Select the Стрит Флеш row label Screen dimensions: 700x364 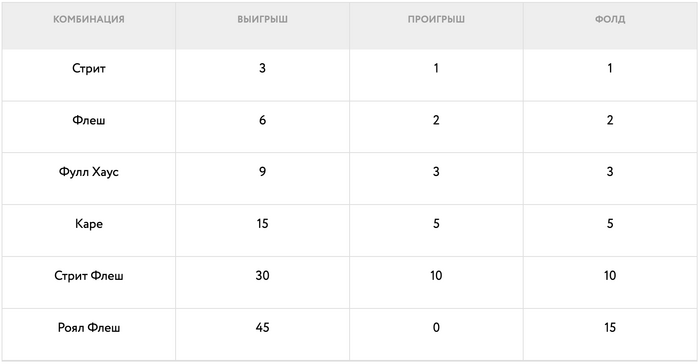tap(88, 276)
